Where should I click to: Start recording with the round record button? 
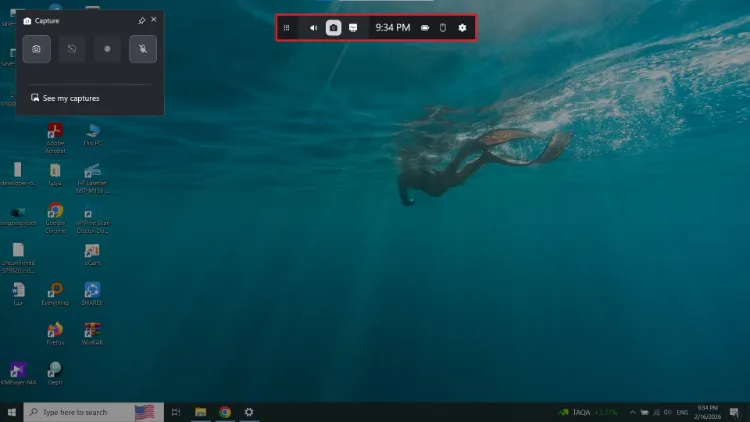pyautogui.click(x=107, y=49)
